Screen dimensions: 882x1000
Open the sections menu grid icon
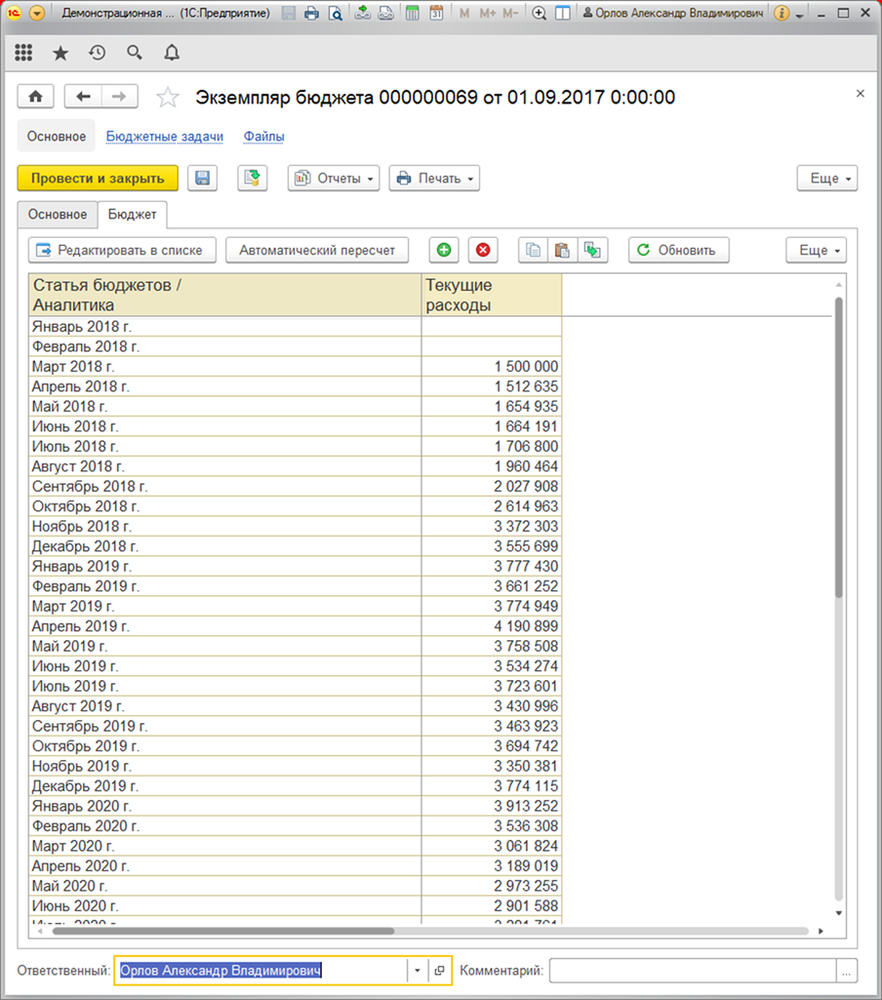[24, 53]
